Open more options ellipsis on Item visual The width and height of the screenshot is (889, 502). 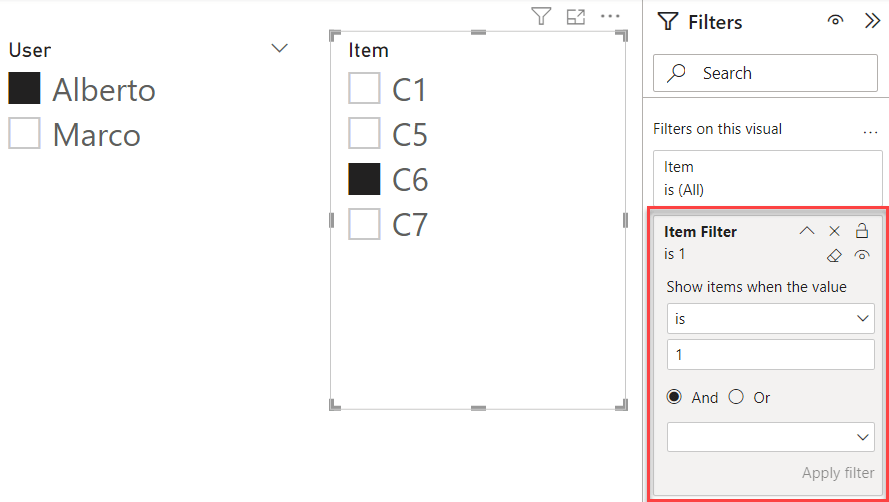(610, 16)
